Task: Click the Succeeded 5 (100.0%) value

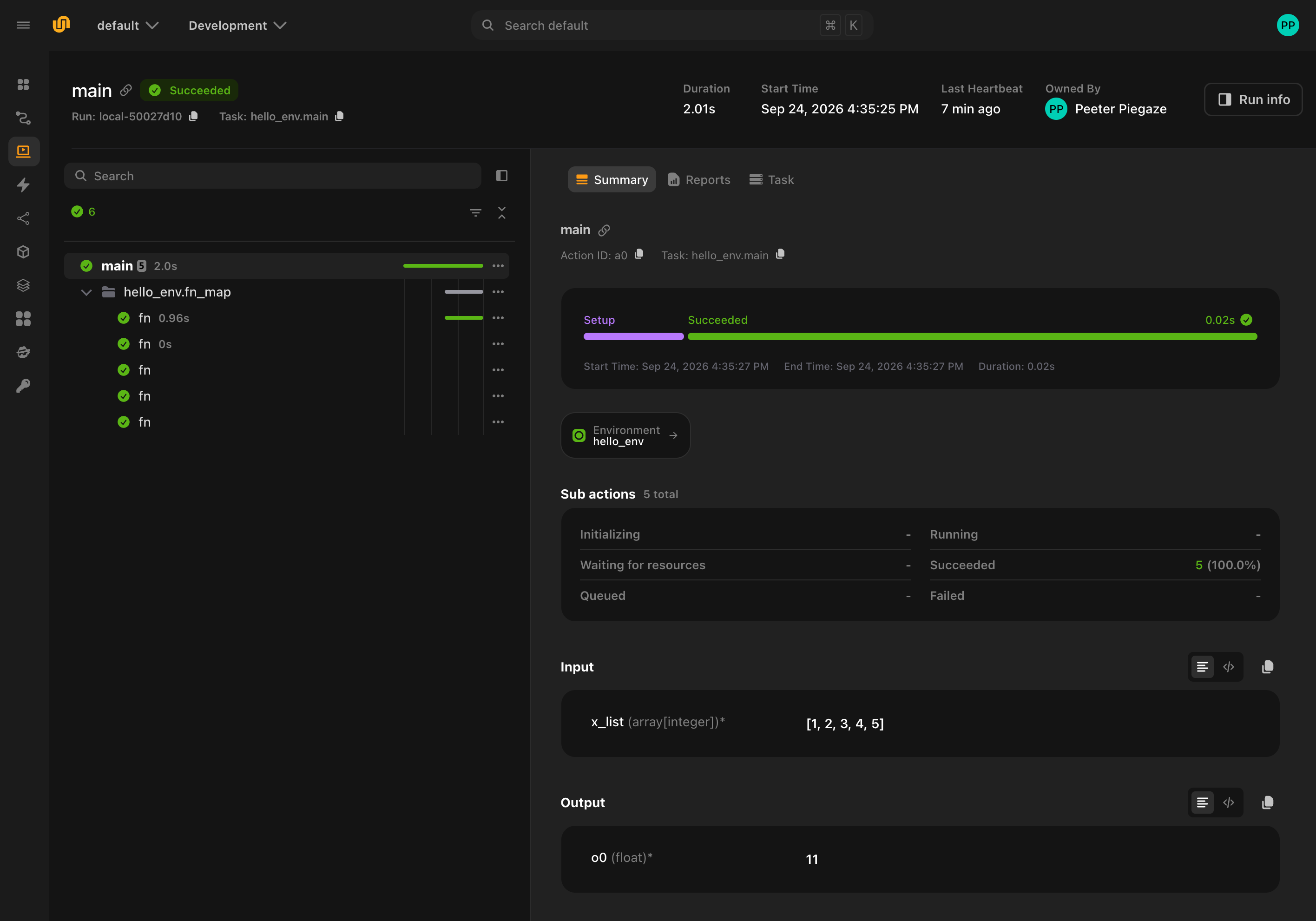Action: coord(1227,565)
